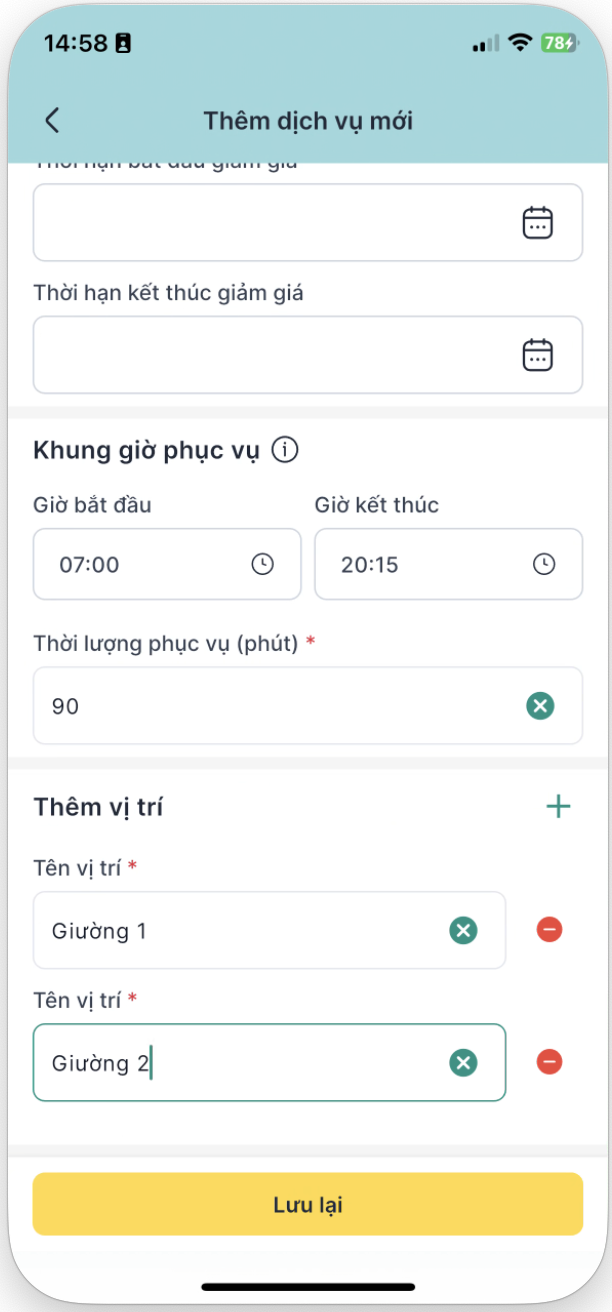The image size is (612, 1312).
Task: Tap the back arrow in header
Action: 53,121
